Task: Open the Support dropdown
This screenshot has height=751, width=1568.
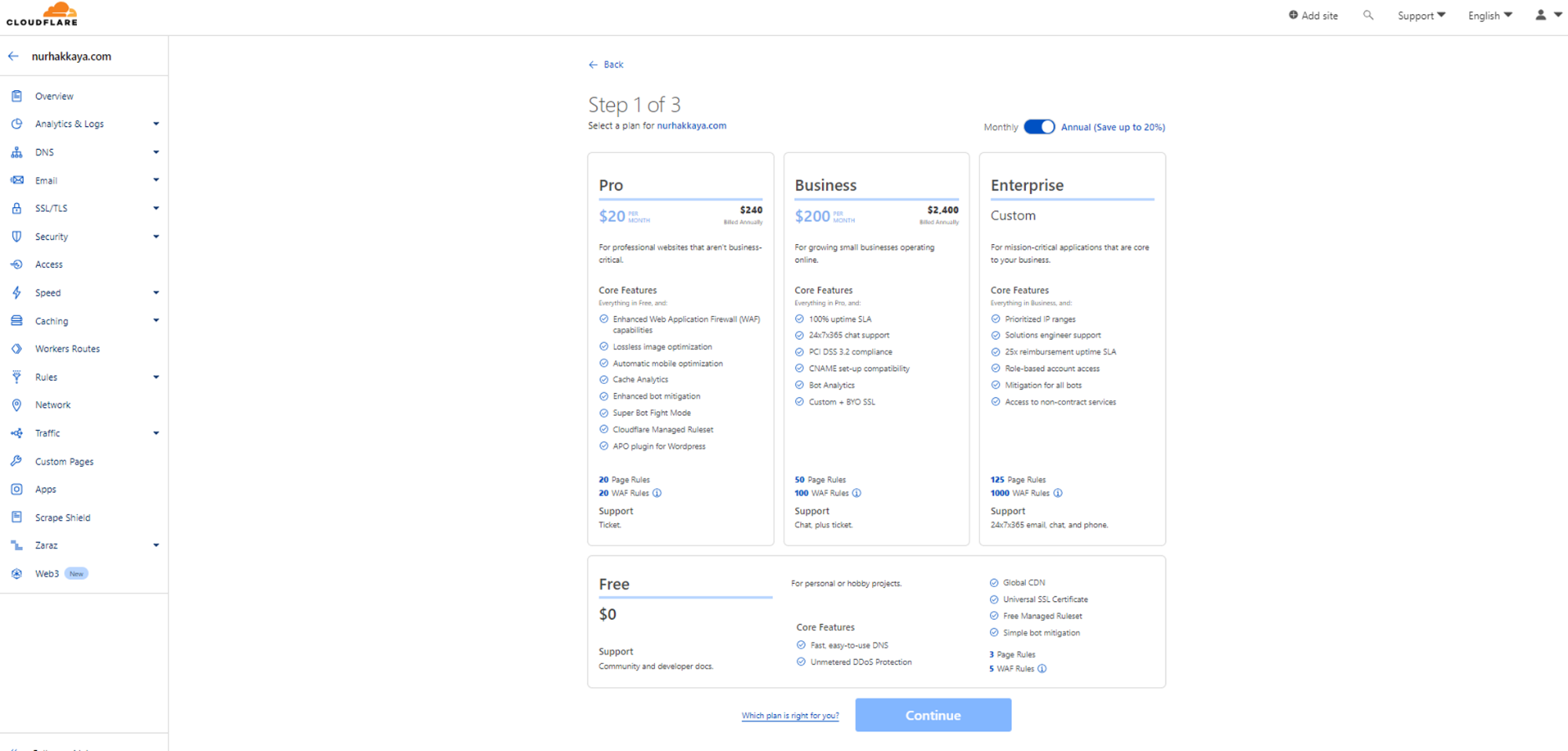Action: (1421, 15)
